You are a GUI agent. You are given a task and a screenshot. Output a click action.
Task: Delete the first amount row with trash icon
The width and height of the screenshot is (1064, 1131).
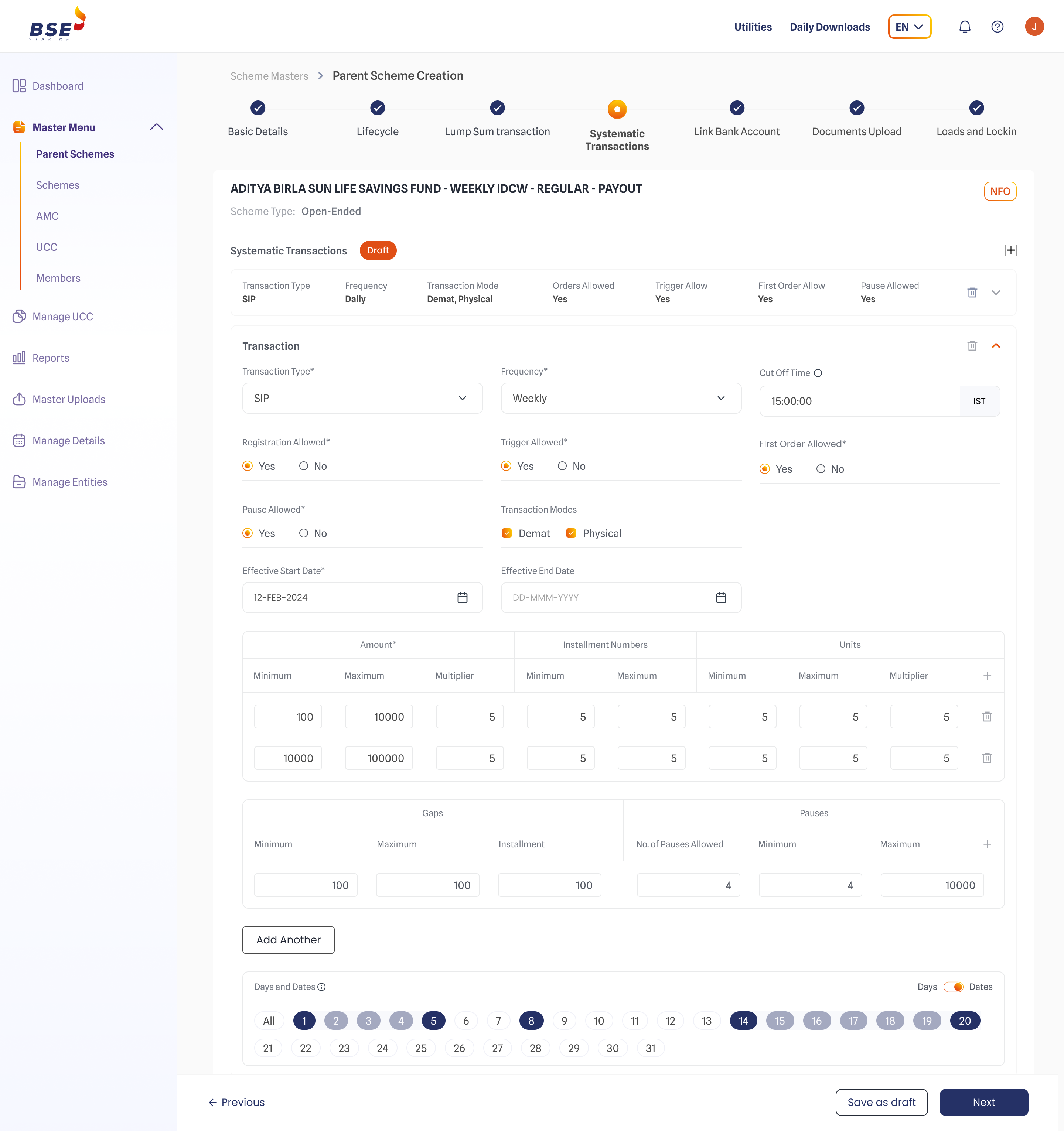pyautogui.click(x=987, y=717)
